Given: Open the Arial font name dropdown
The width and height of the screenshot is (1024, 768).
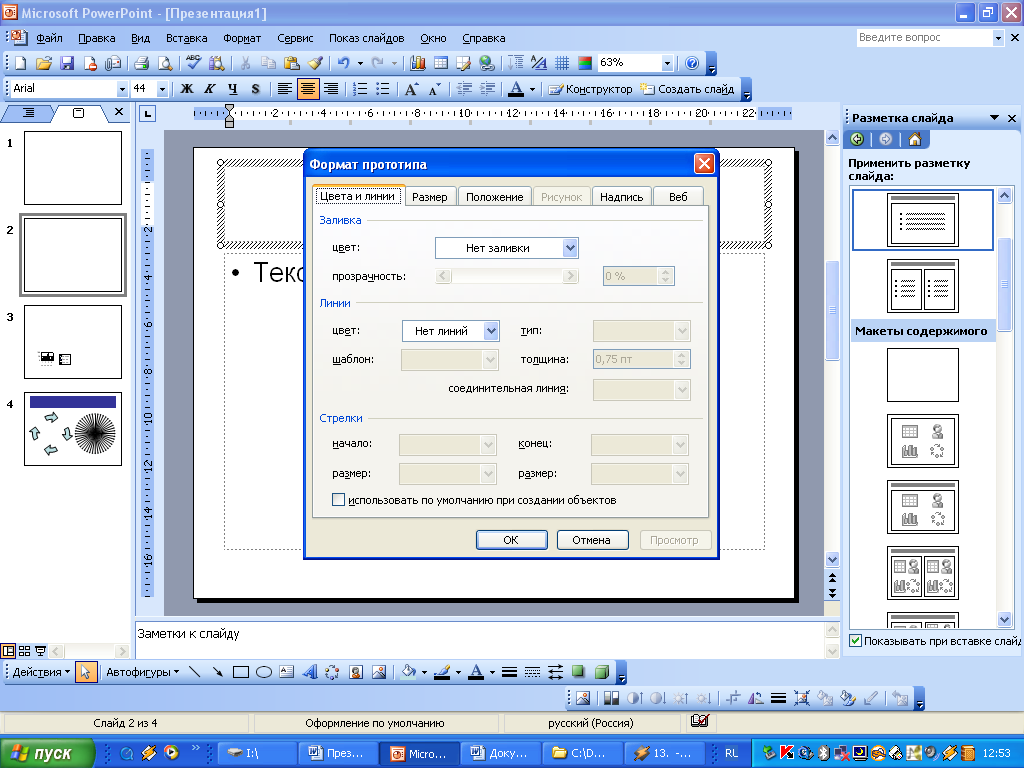Looking at the screenshot, I should [122, 89].
